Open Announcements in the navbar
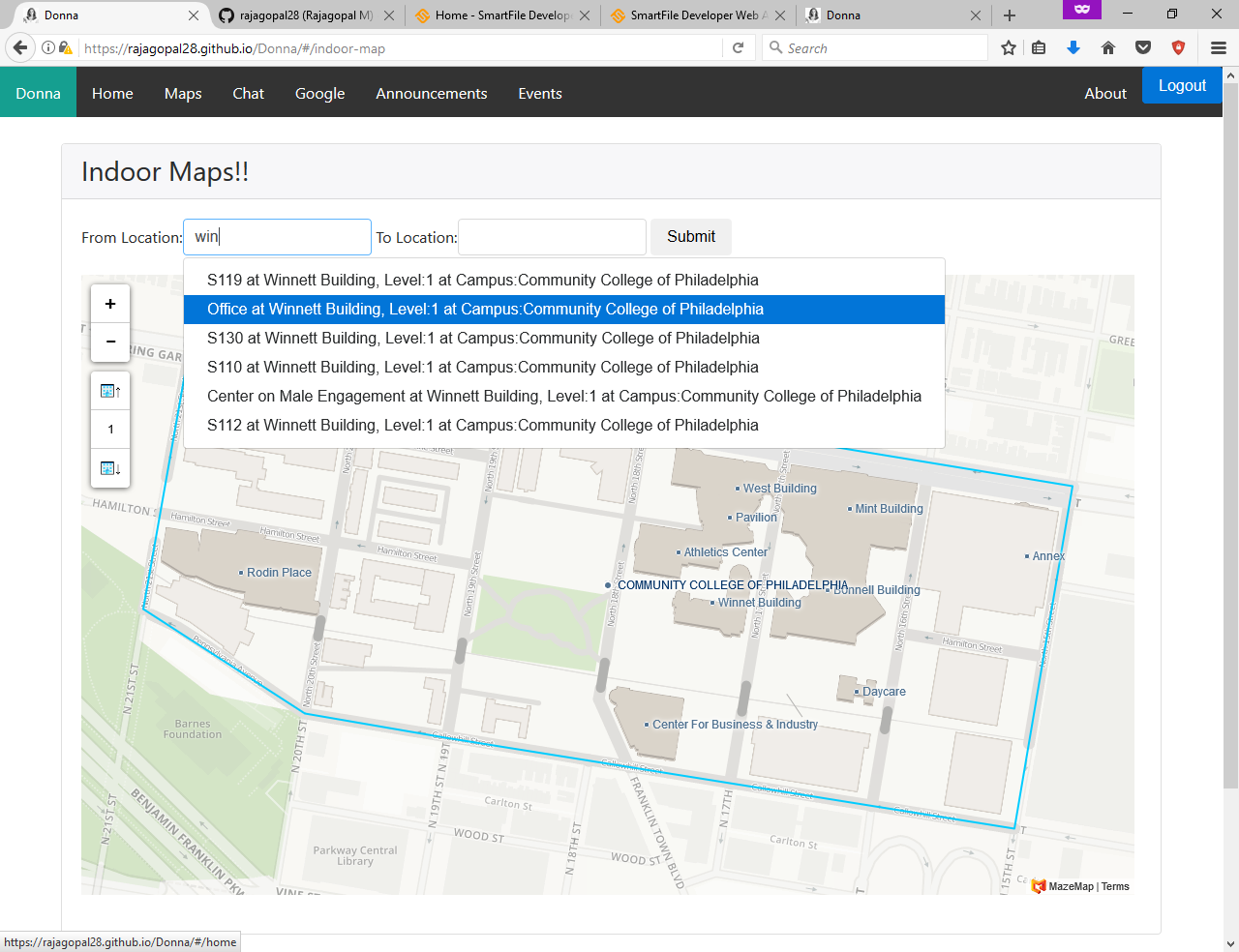 tap(432, 93)
